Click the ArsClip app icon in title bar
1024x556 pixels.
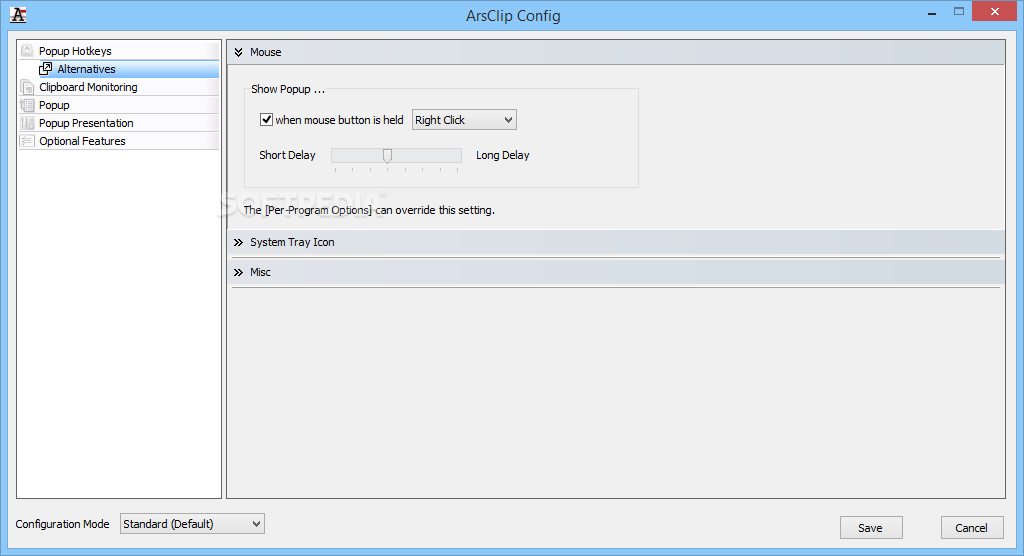pos(18,15)
